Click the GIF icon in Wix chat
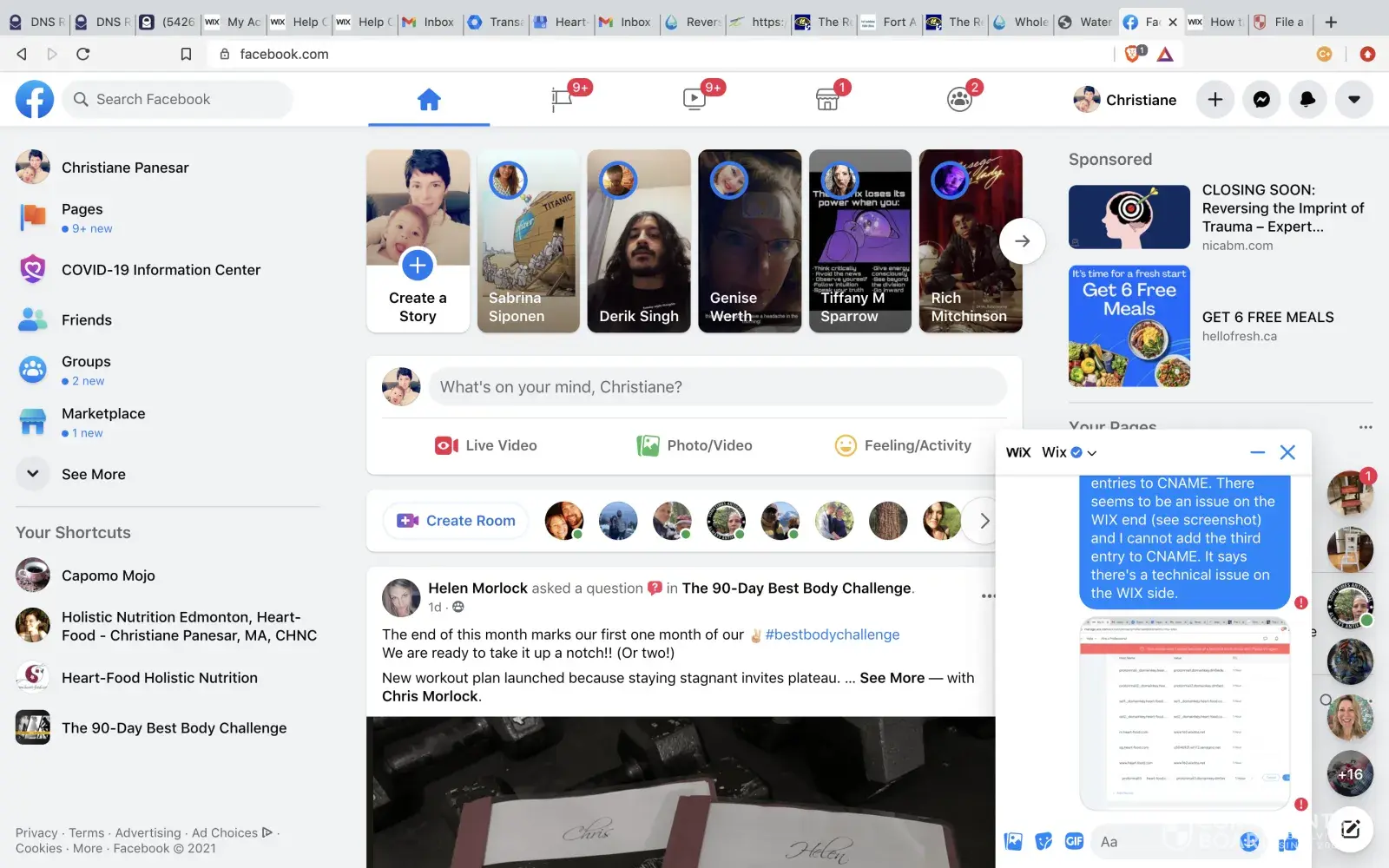Viewport: 1389px width, 868px height. click(1074, 841)
